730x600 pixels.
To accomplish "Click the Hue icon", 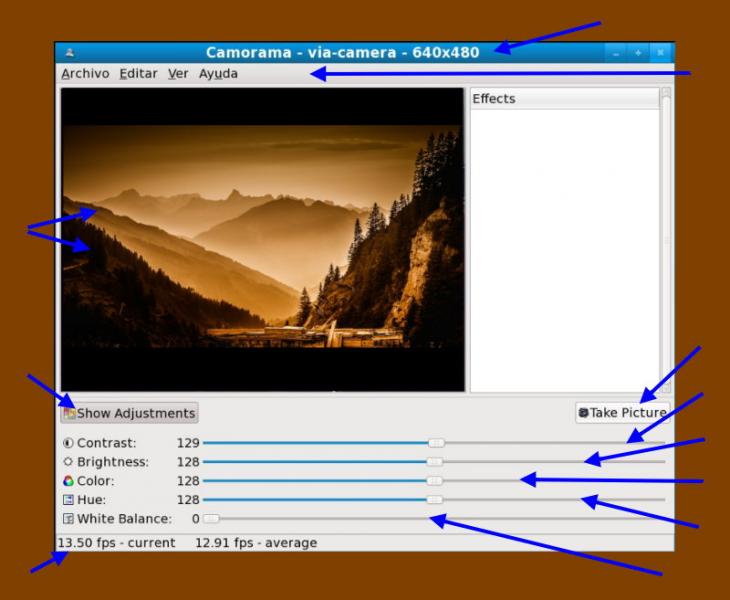I will 68,499.
